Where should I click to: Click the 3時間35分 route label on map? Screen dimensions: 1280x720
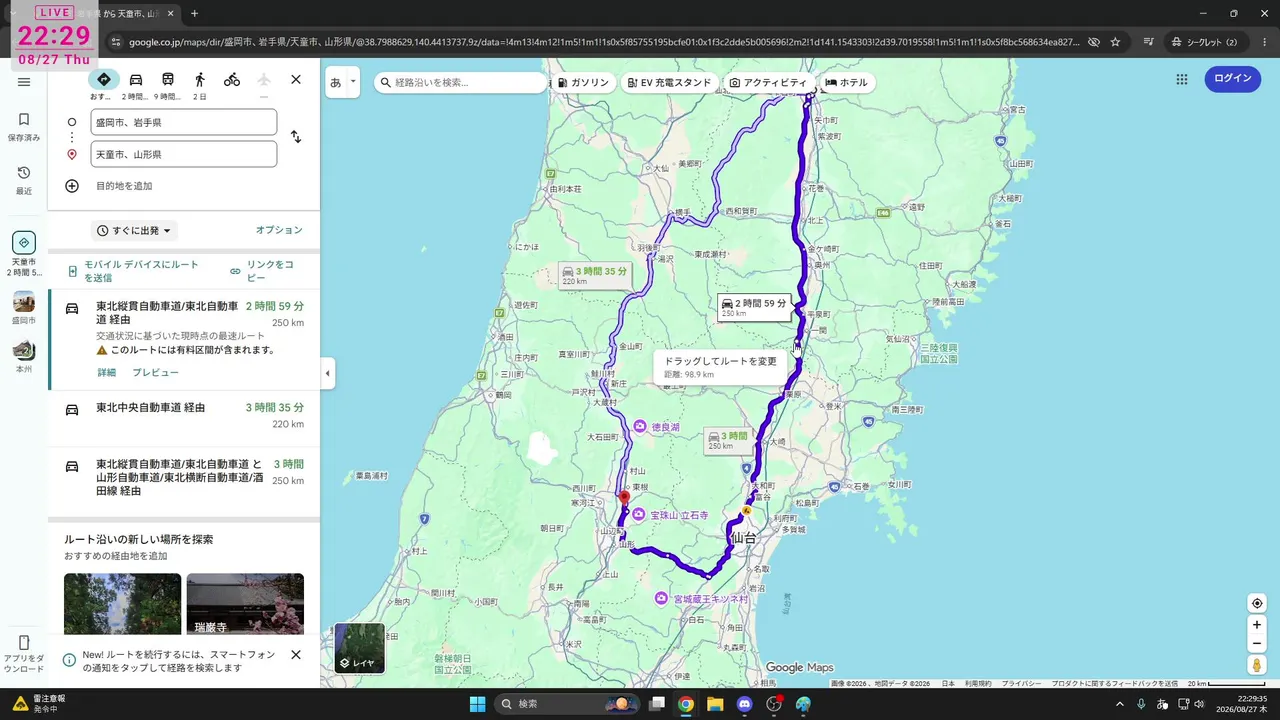595,275
